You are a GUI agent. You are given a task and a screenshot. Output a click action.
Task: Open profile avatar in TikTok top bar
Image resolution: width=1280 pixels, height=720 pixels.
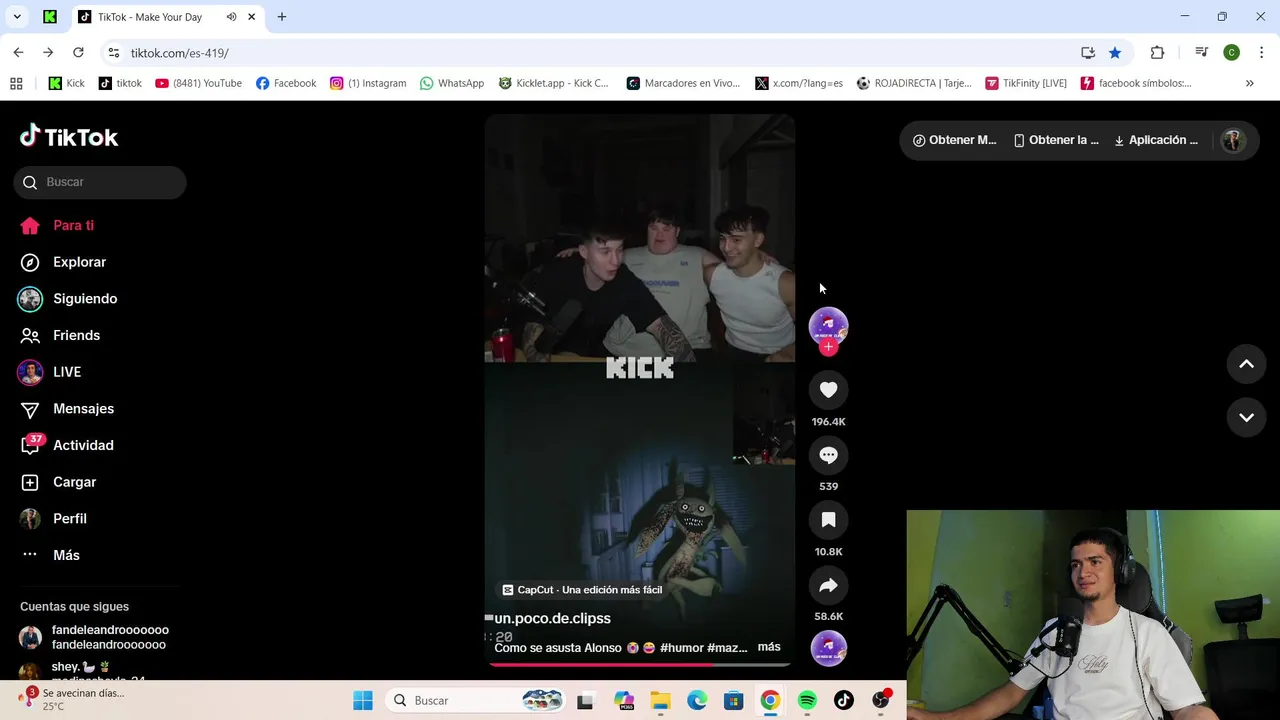tap(1233, 140)
